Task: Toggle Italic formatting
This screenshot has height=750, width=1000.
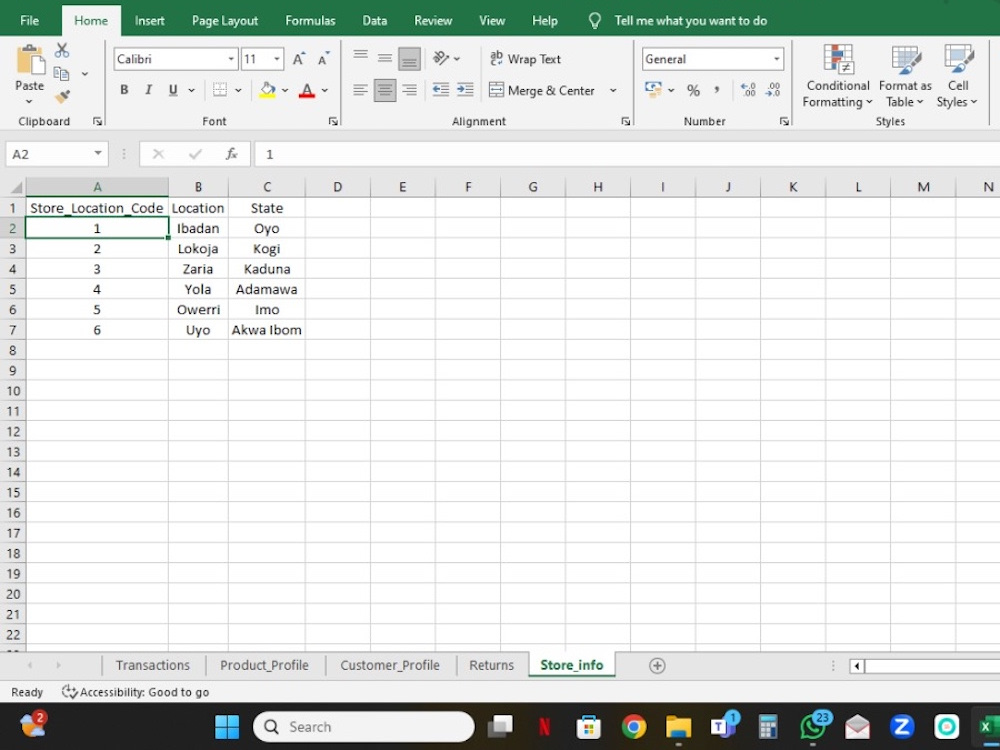Action: (x=148, y=90)
